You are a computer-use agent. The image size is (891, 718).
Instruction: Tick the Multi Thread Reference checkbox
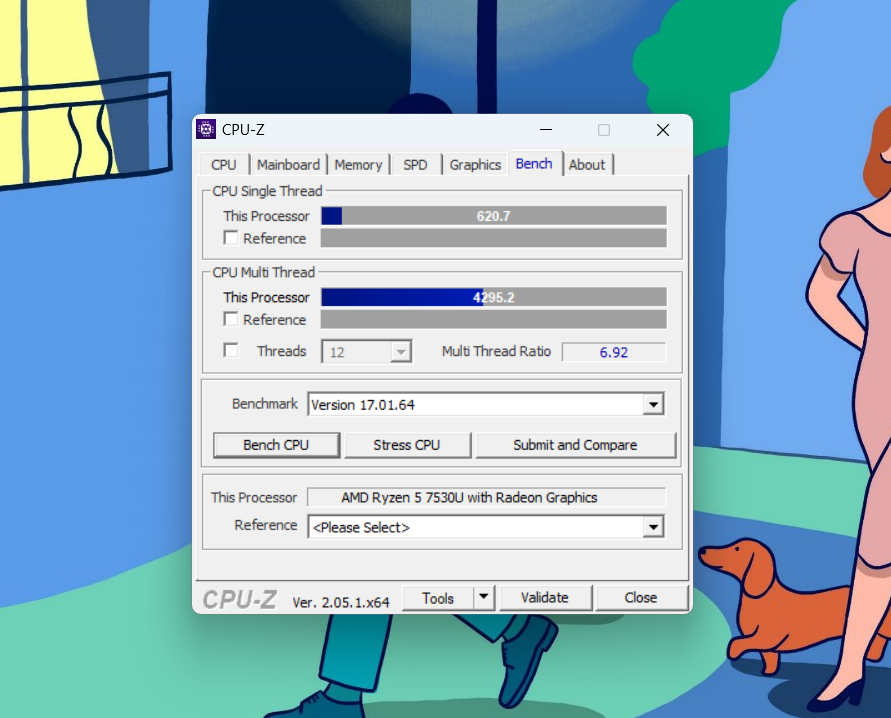[231, 319]
